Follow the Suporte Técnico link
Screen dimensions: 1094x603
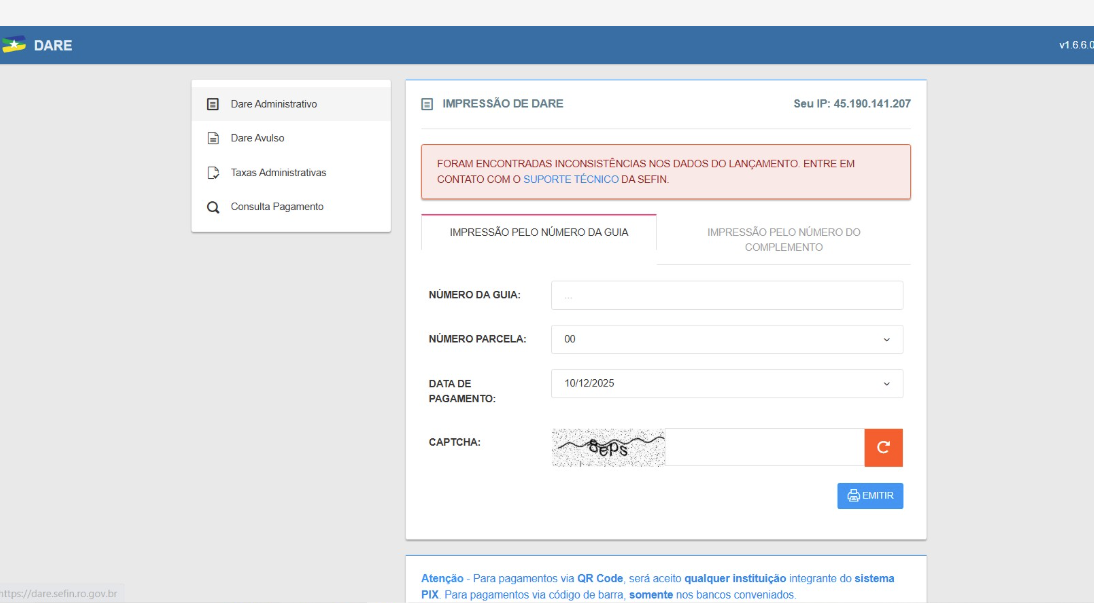click(570, 179)
